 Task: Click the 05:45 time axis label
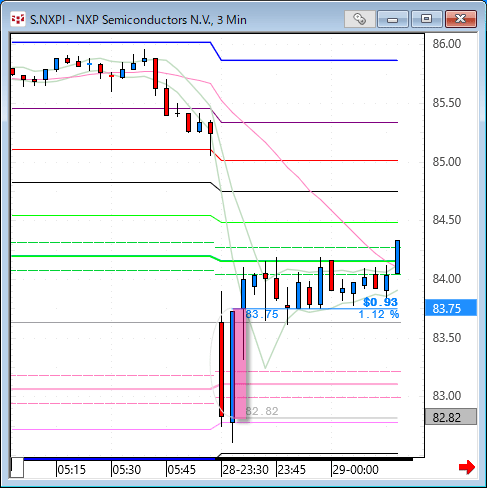click(182, 470)
